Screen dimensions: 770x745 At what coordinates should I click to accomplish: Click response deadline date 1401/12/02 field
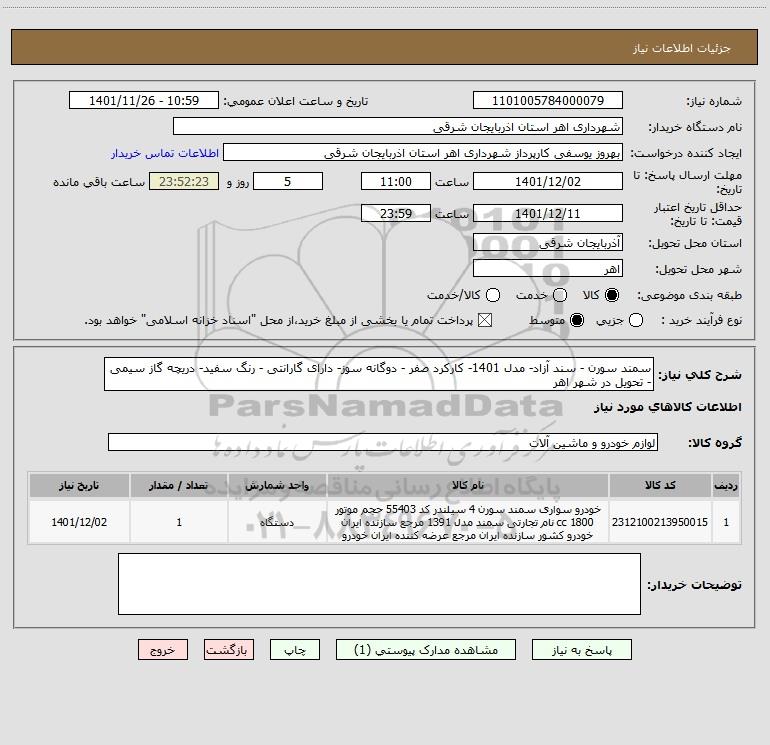tap(548, 181)
